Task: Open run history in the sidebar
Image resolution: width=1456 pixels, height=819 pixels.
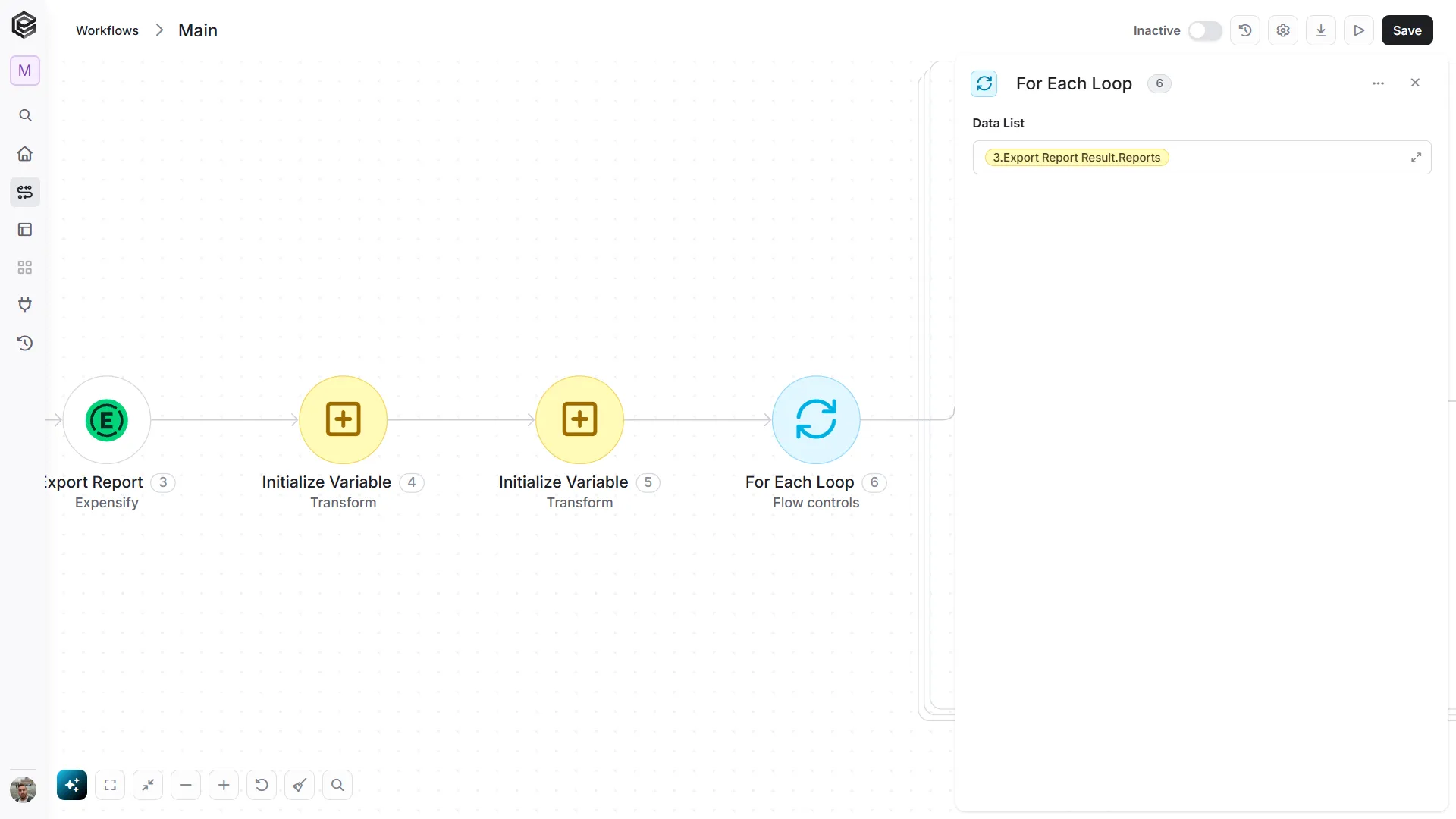Action: pyautogui.click(x=25, y=343)
